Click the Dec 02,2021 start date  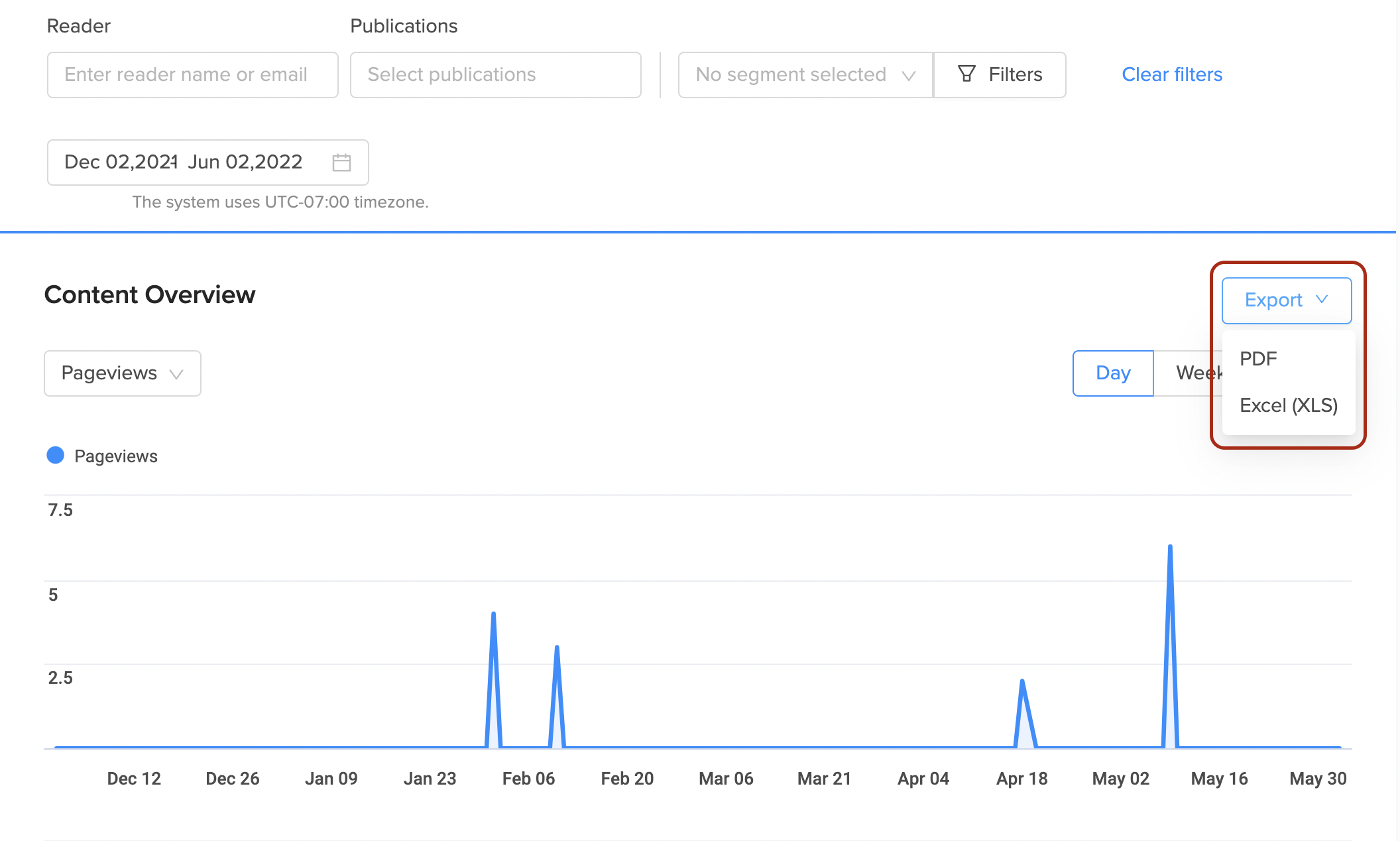click(x=119, y=162)
